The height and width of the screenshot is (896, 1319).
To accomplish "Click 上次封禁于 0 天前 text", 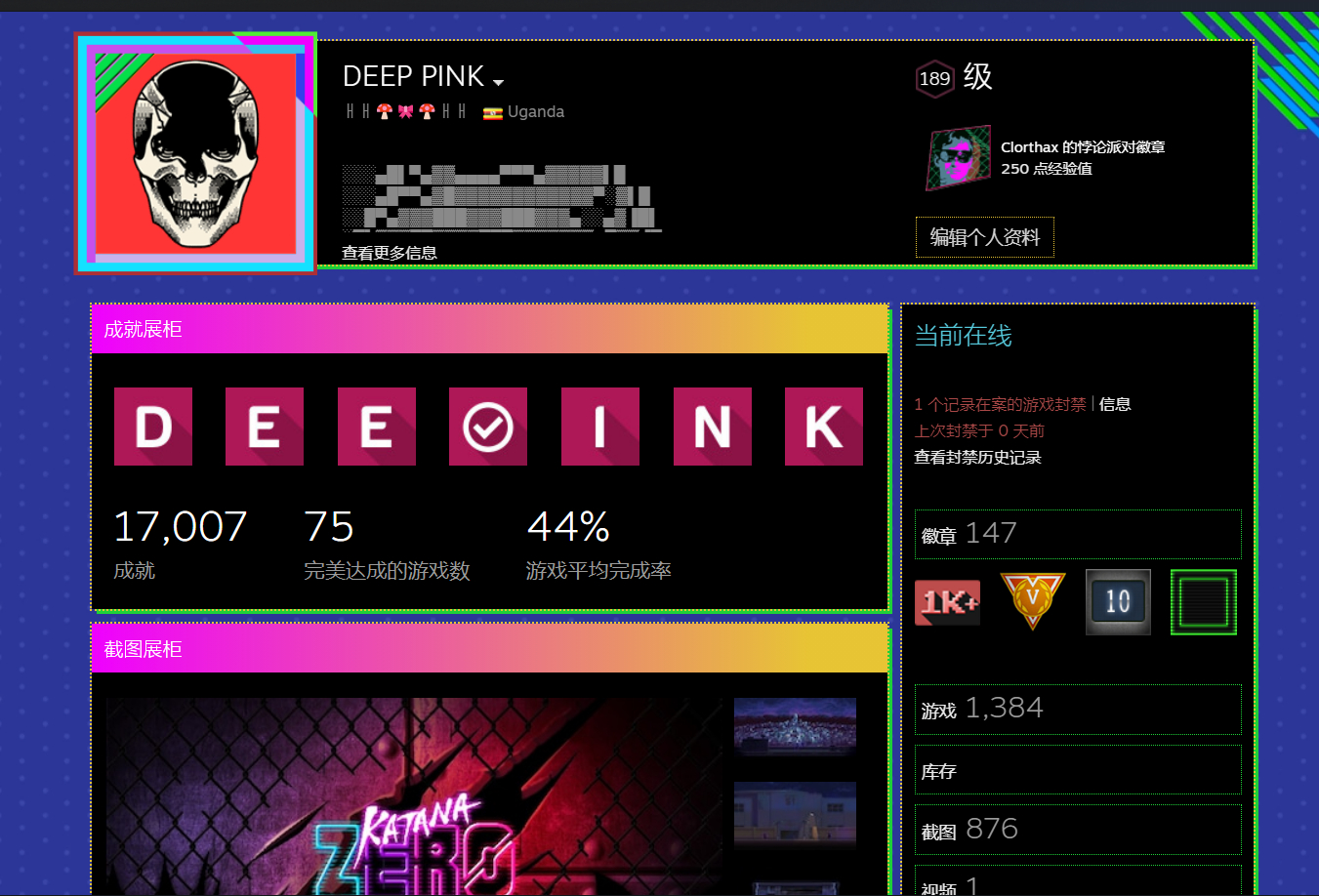I will [979, 430].
